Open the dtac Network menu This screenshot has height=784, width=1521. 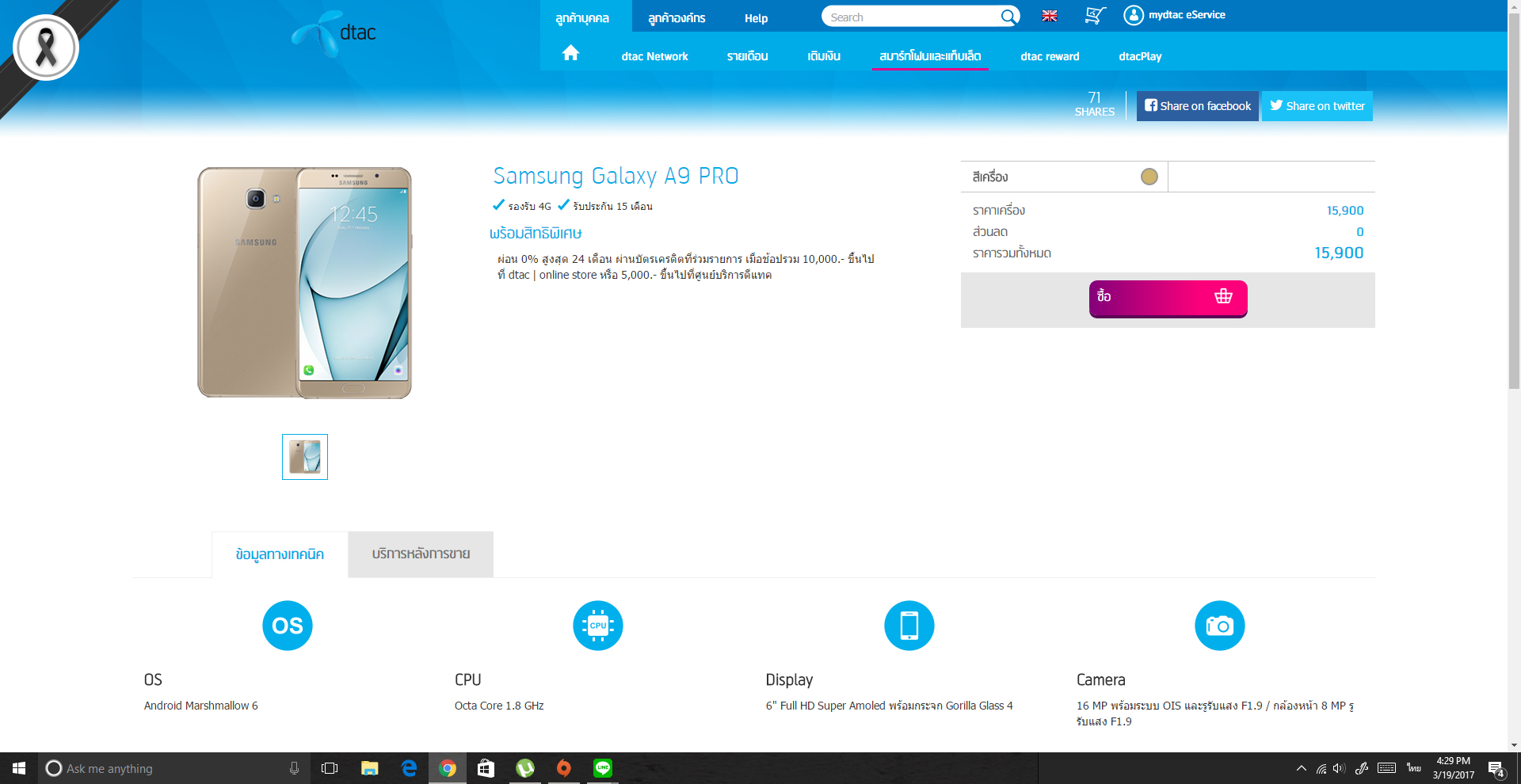tap(654, 56)
